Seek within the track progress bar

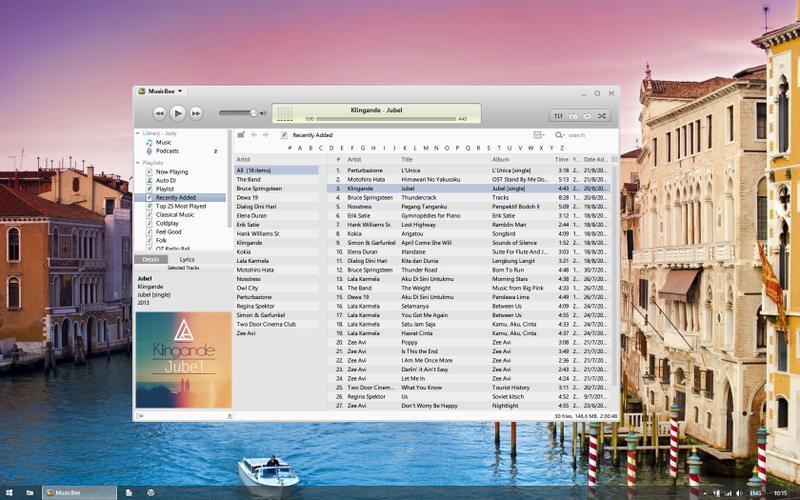pos(386,119)
